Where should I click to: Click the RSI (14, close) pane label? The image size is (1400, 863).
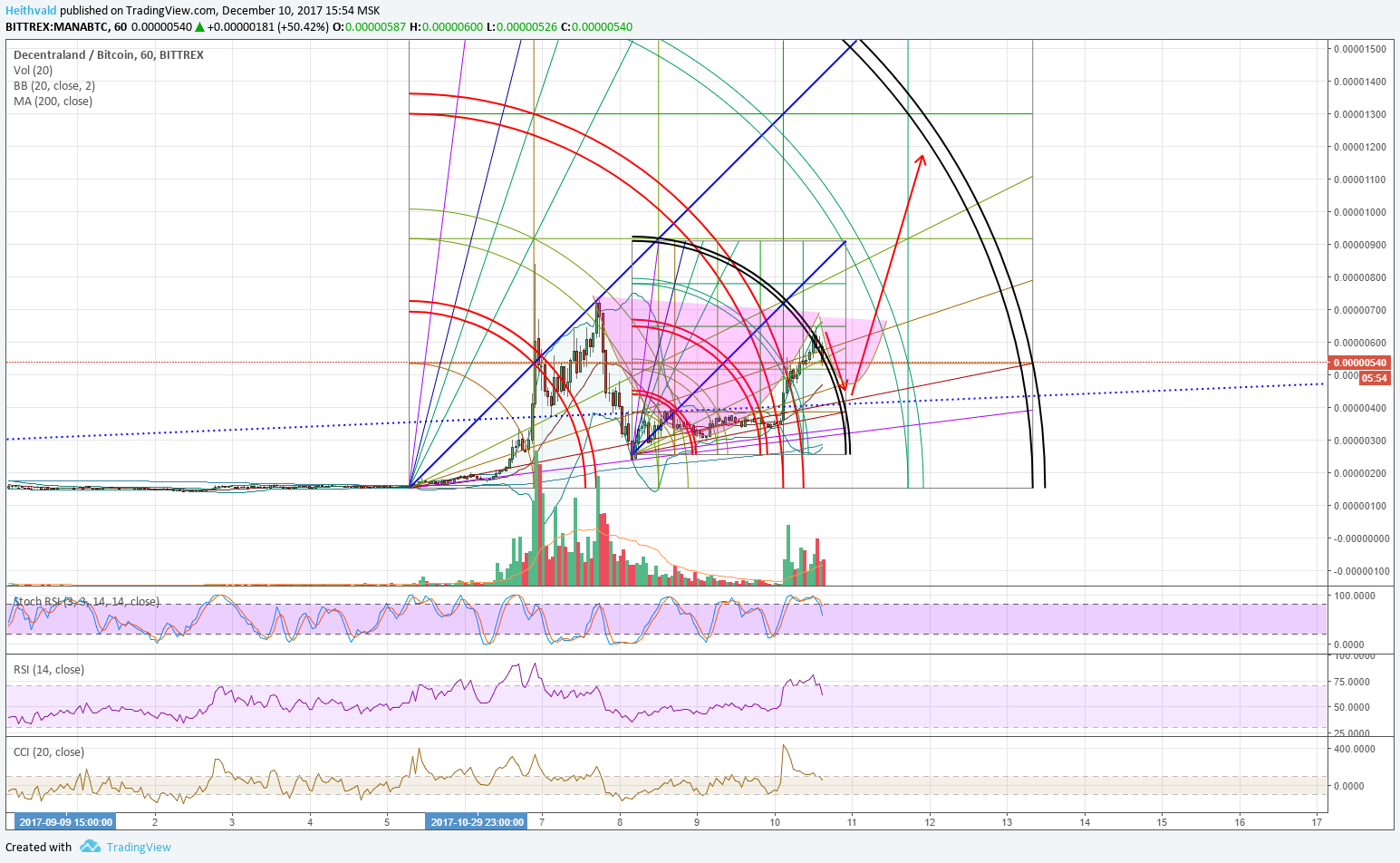pos(49,669)
